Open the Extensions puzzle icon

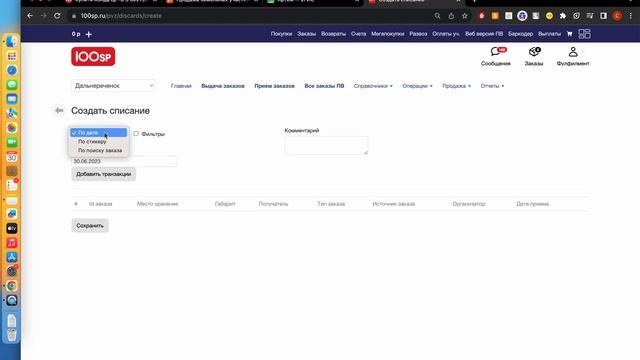point(563,16)
